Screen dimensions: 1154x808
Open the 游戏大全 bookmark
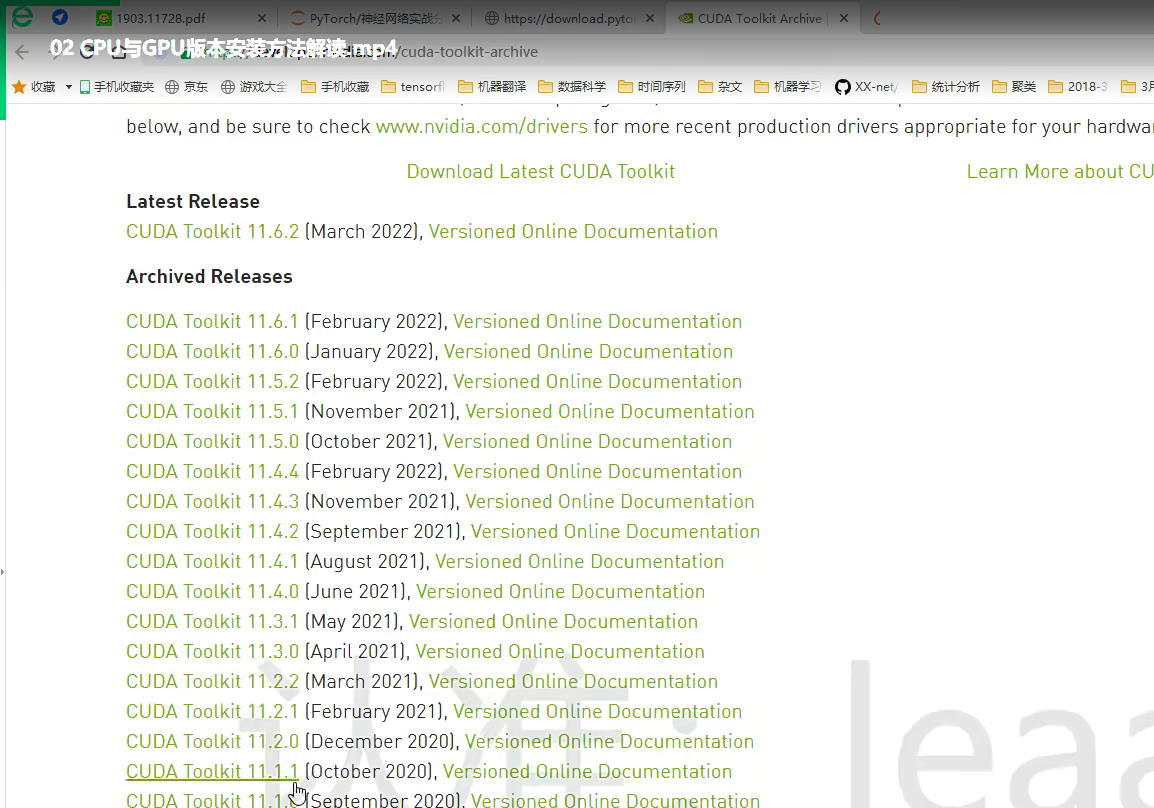253,87
